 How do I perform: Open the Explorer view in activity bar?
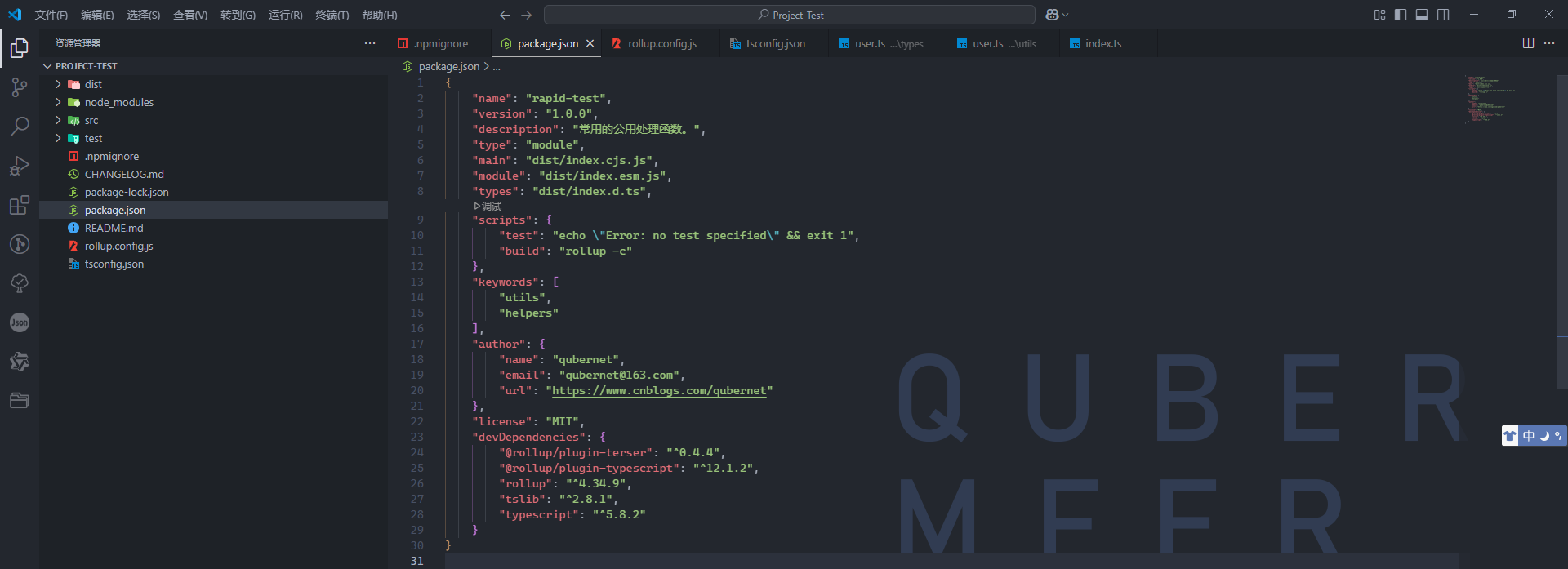[20, 48]
